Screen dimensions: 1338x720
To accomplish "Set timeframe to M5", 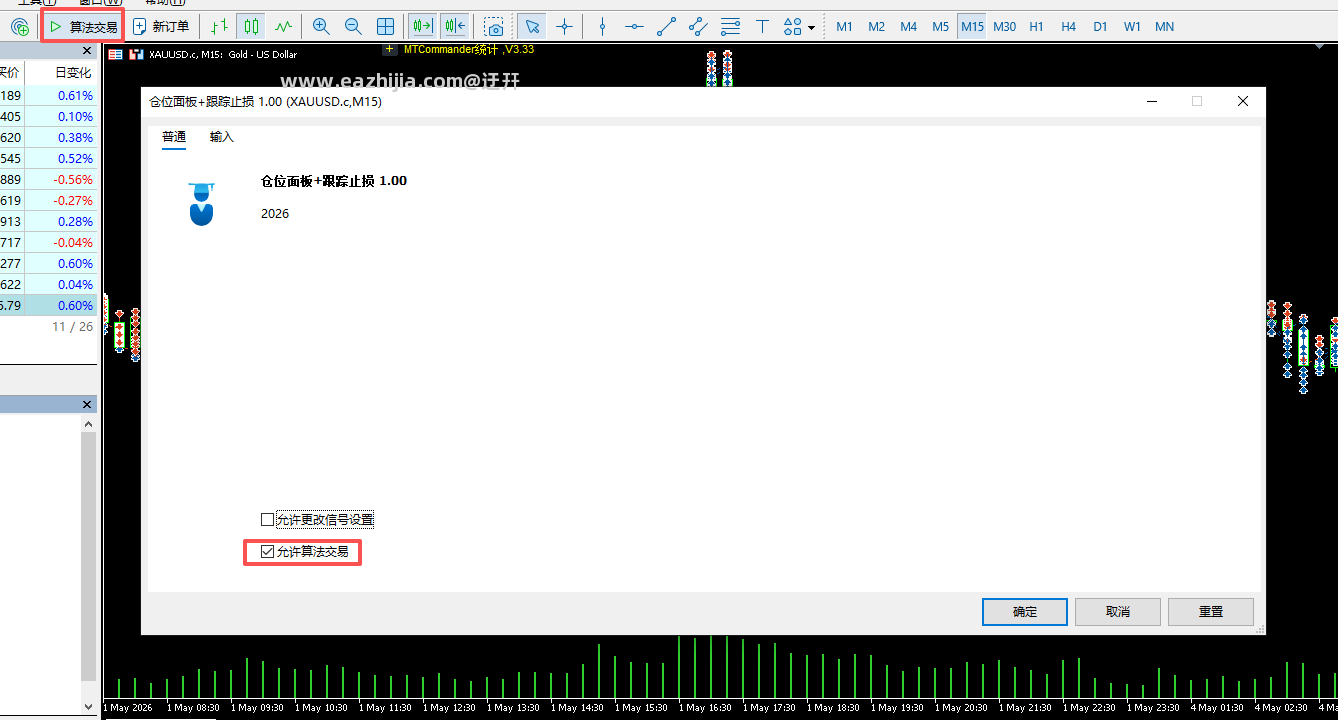I will [940, 27].
